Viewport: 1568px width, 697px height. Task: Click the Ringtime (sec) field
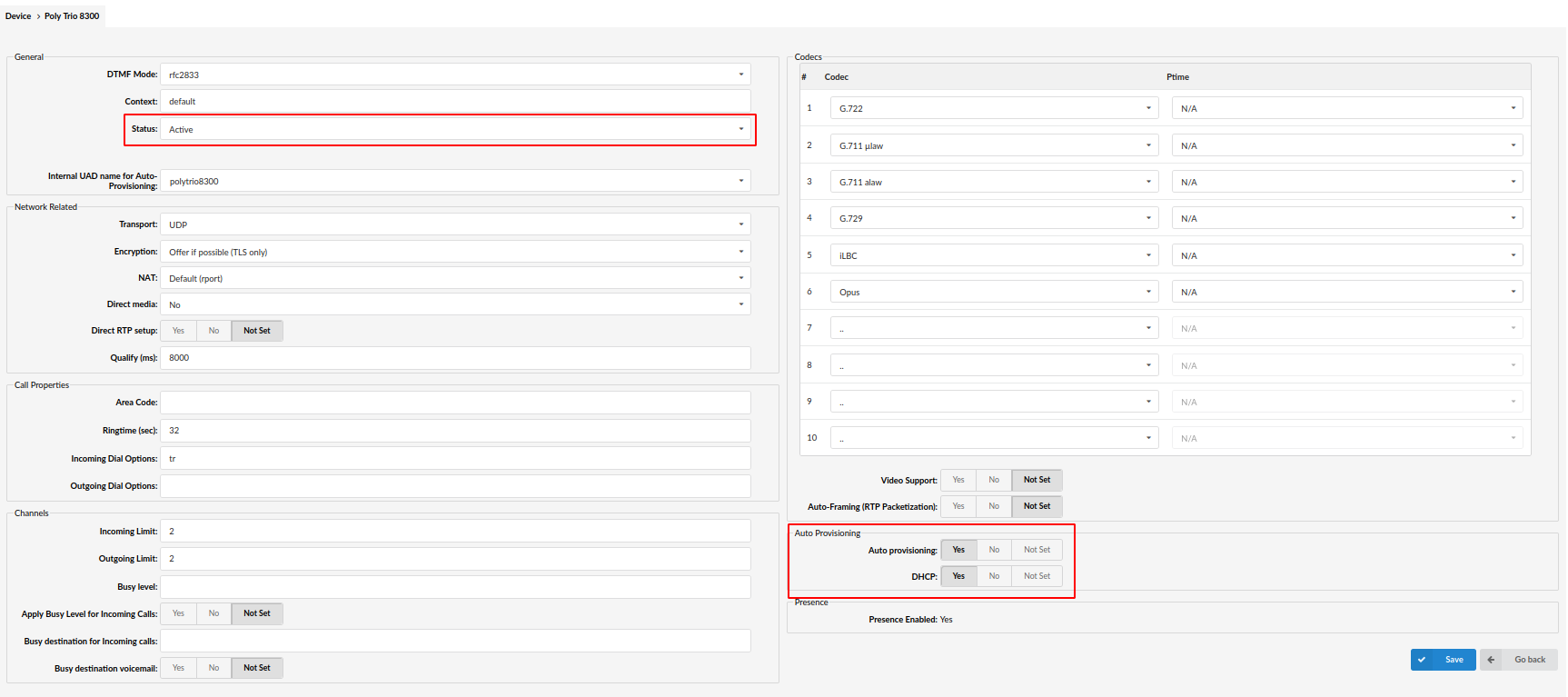[x=455, y=431]
